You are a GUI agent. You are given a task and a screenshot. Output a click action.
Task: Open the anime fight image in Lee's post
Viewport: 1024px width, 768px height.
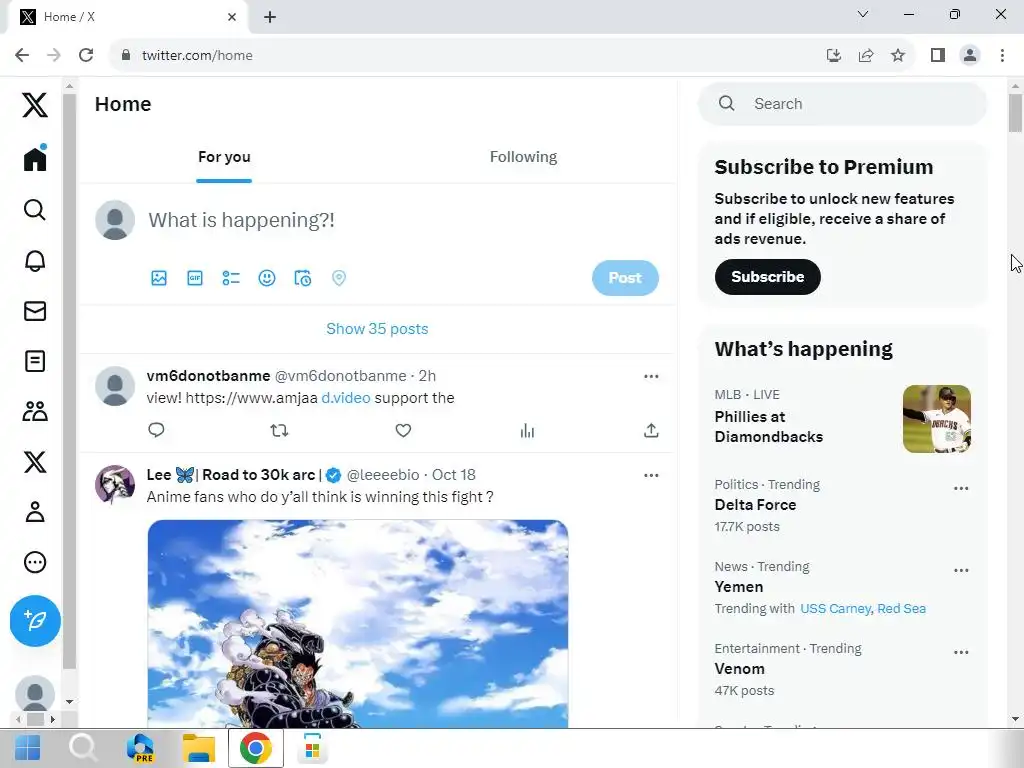pos(358,624)
